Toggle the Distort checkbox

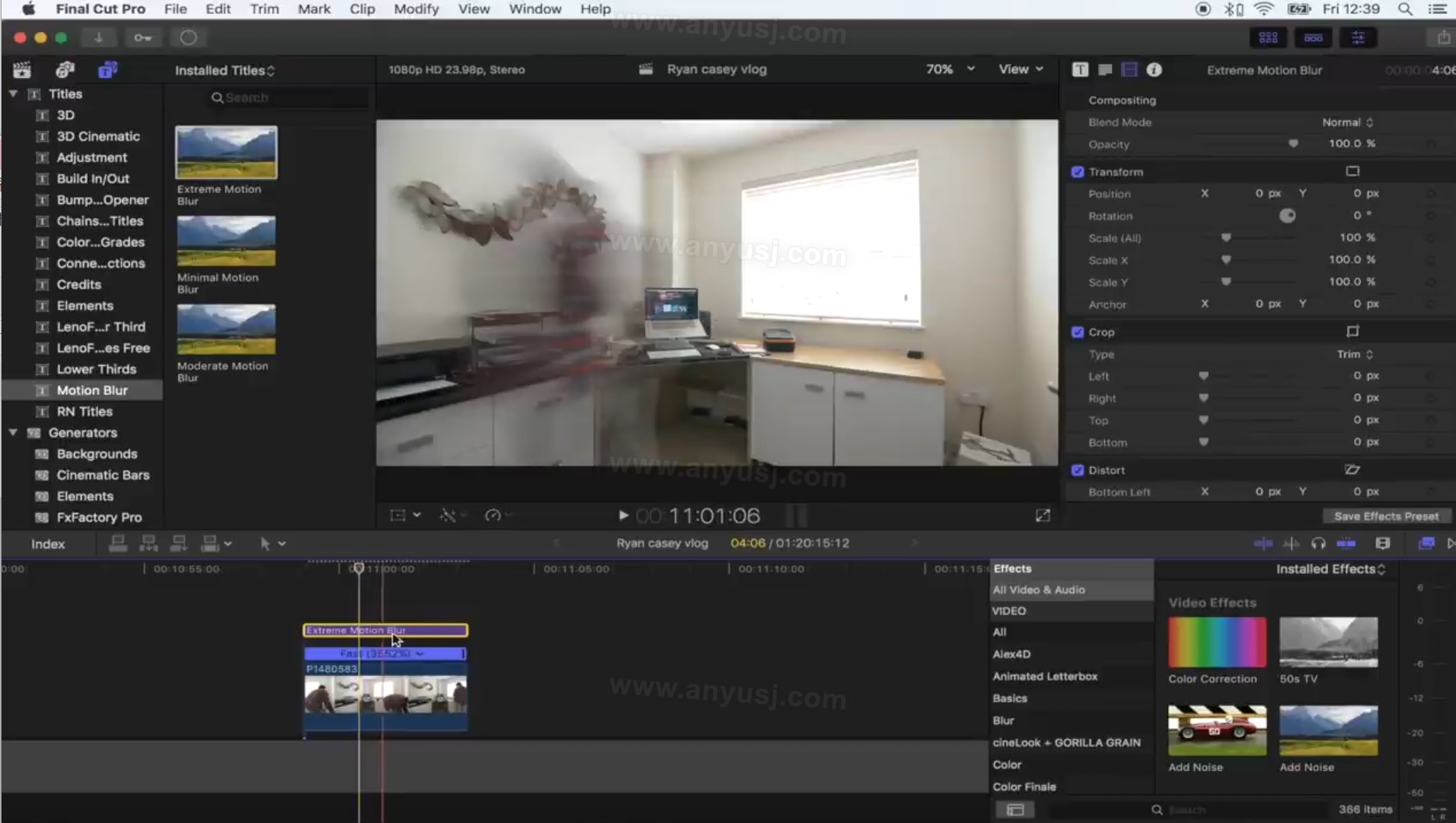coord(1078,470)
